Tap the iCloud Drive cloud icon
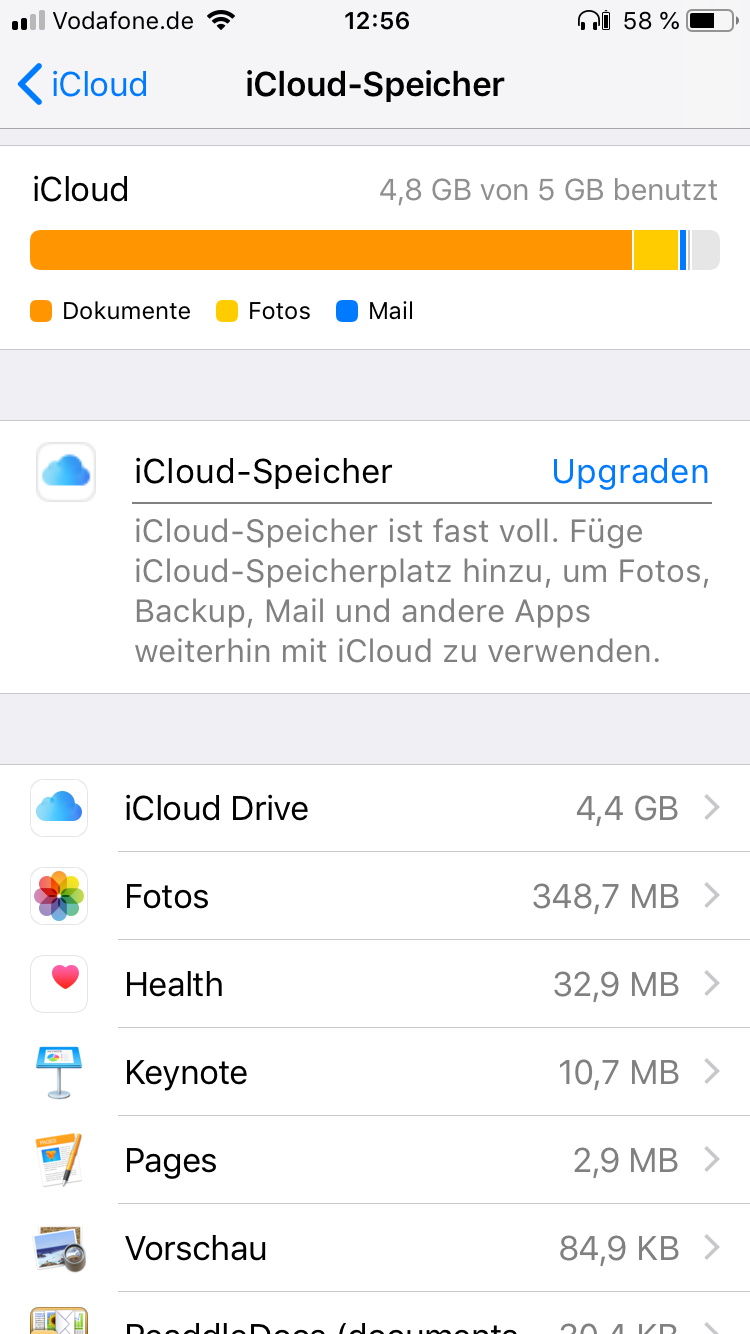750x1334 pixels. (x=59, y=808)
